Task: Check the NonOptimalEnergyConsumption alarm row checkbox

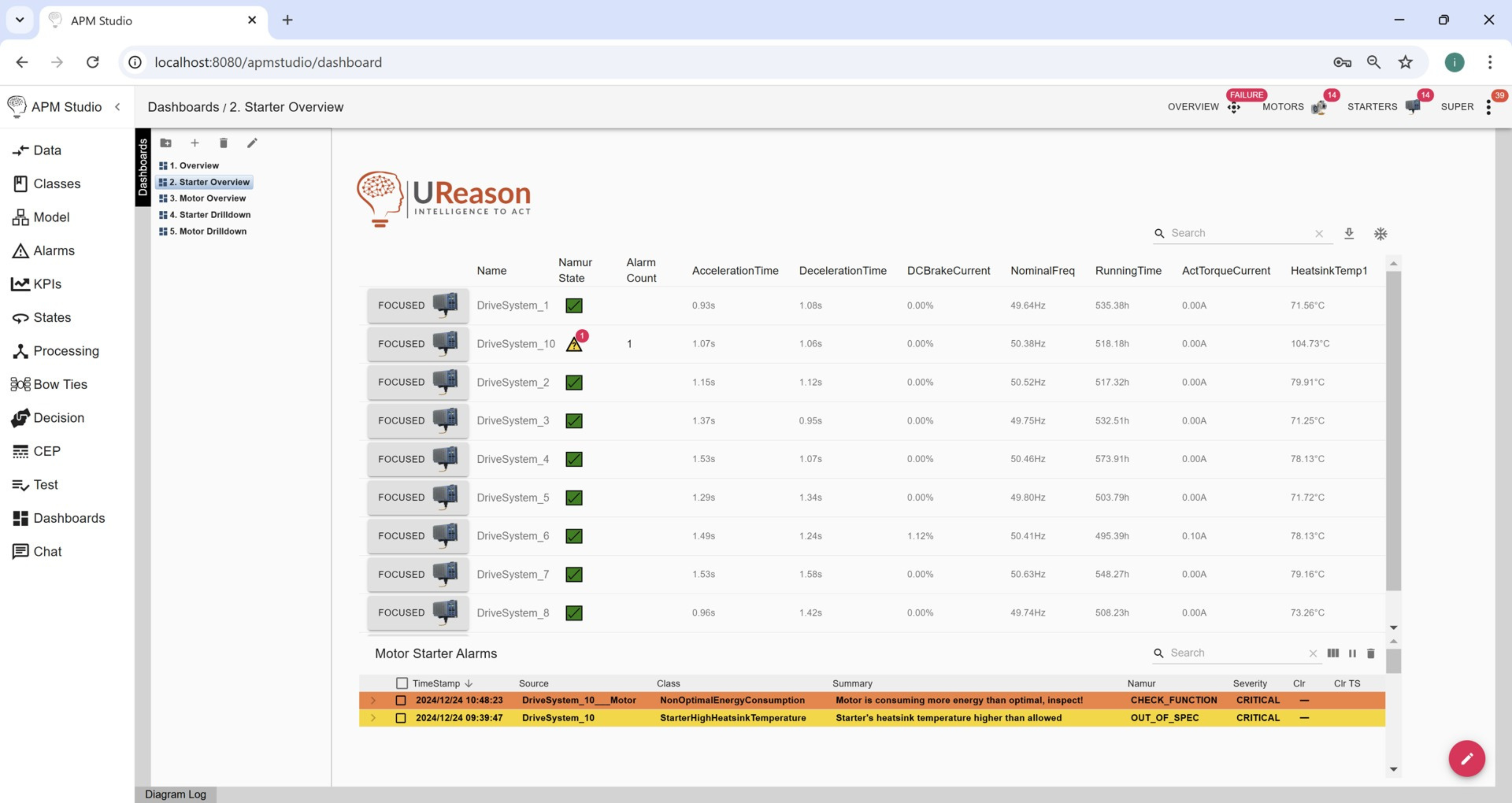Action: click(x=401, y=700)
